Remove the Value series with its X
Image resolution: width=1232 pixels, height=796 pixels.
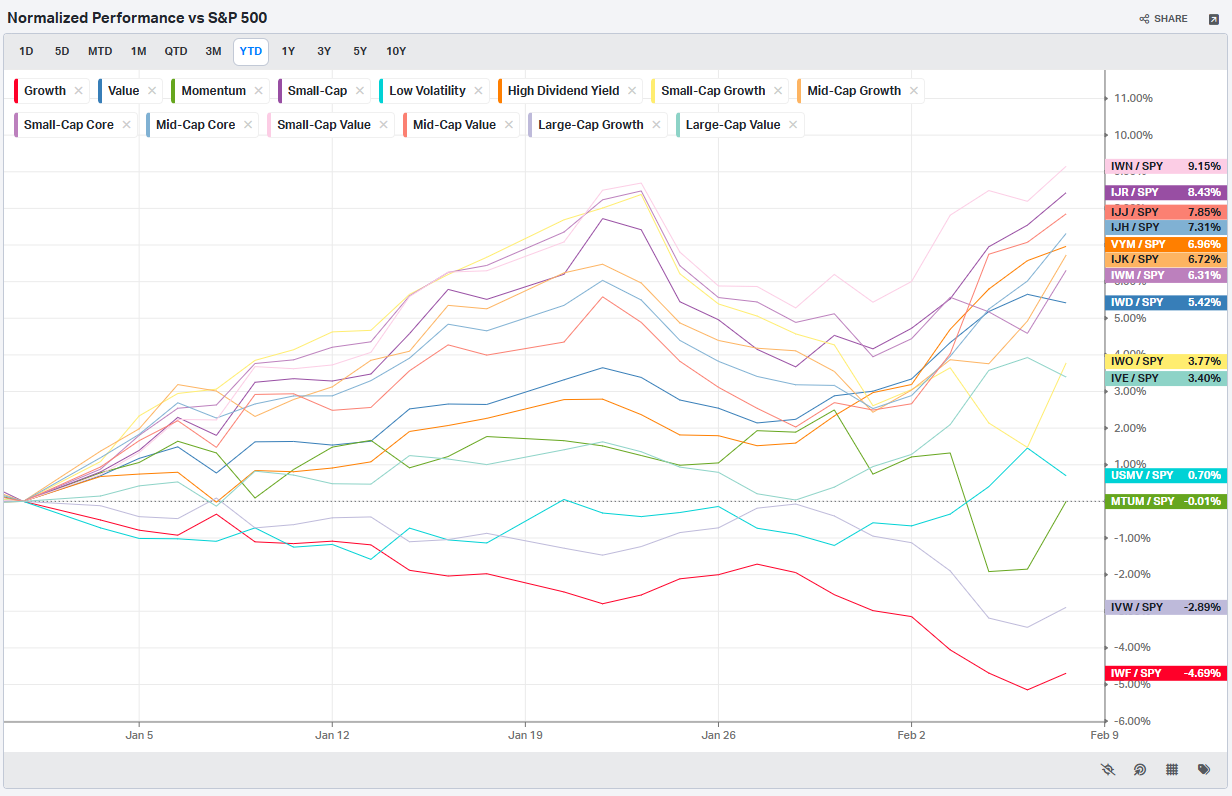point(152,91)
